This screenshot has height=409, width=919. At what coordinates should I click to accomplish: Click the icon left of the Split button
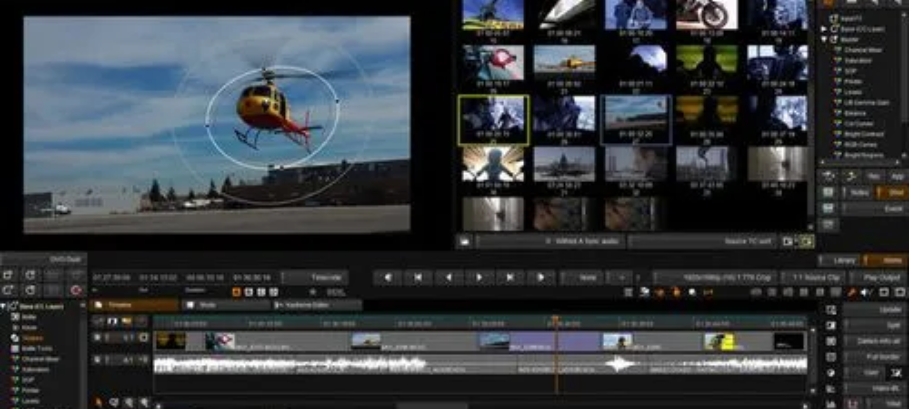(x=830, y=325)
